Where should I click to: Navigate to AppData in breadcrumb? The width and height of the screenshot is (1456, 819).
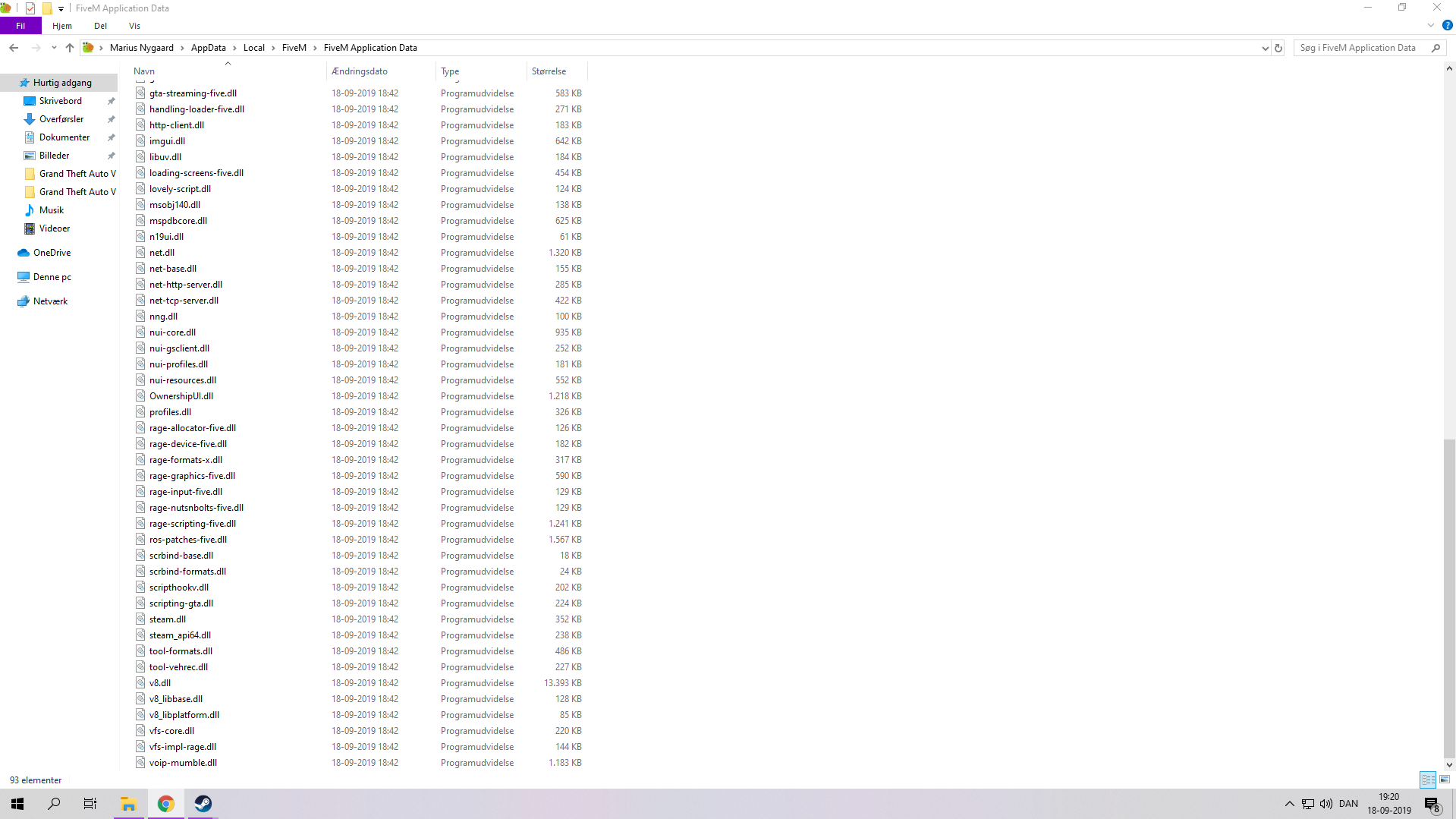tap(209, 48)
